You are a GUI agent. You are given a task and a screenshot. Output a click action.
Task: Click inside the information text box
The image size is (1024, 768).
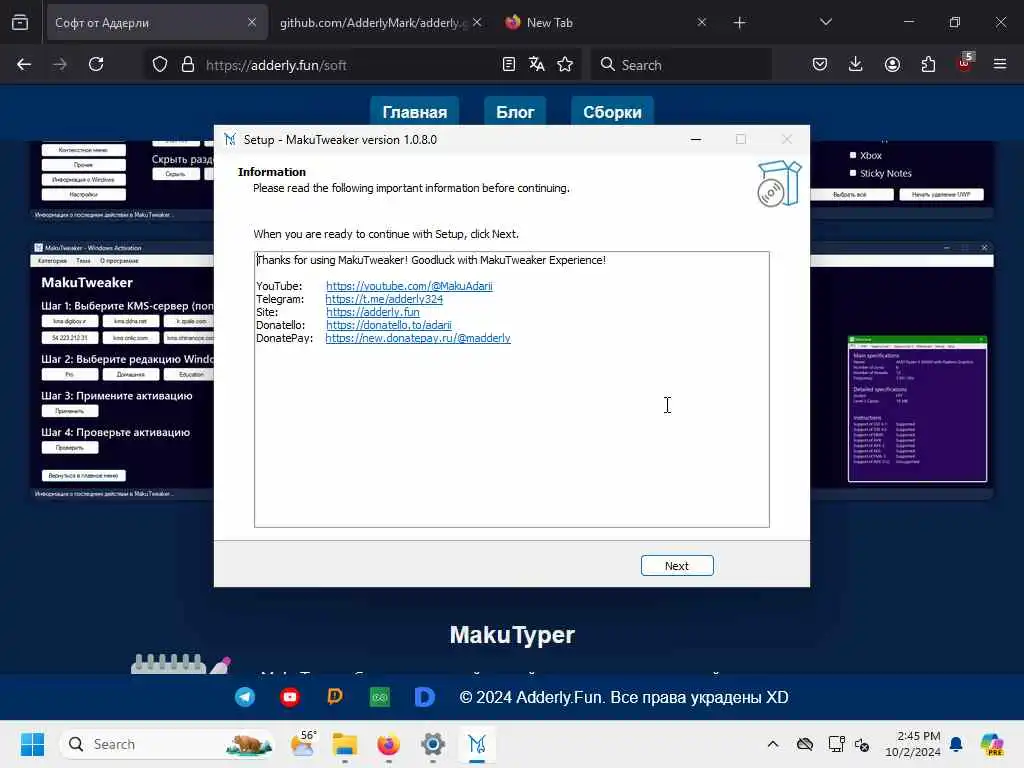click(x=511, y=389)
